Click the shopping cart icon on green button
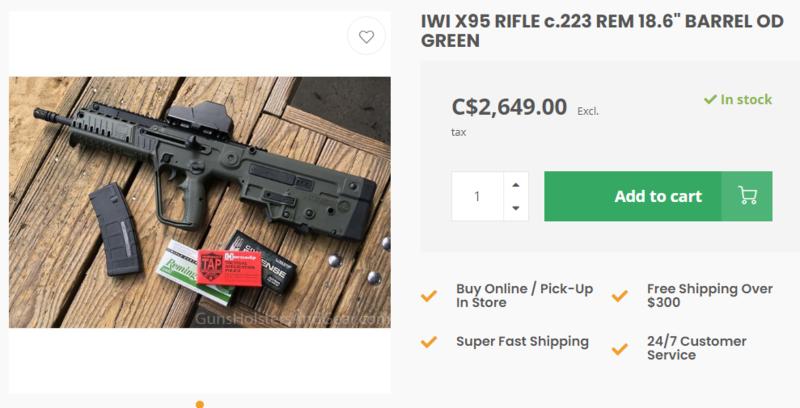The width and height of the screenshot is (800, 408). (746, 196)
